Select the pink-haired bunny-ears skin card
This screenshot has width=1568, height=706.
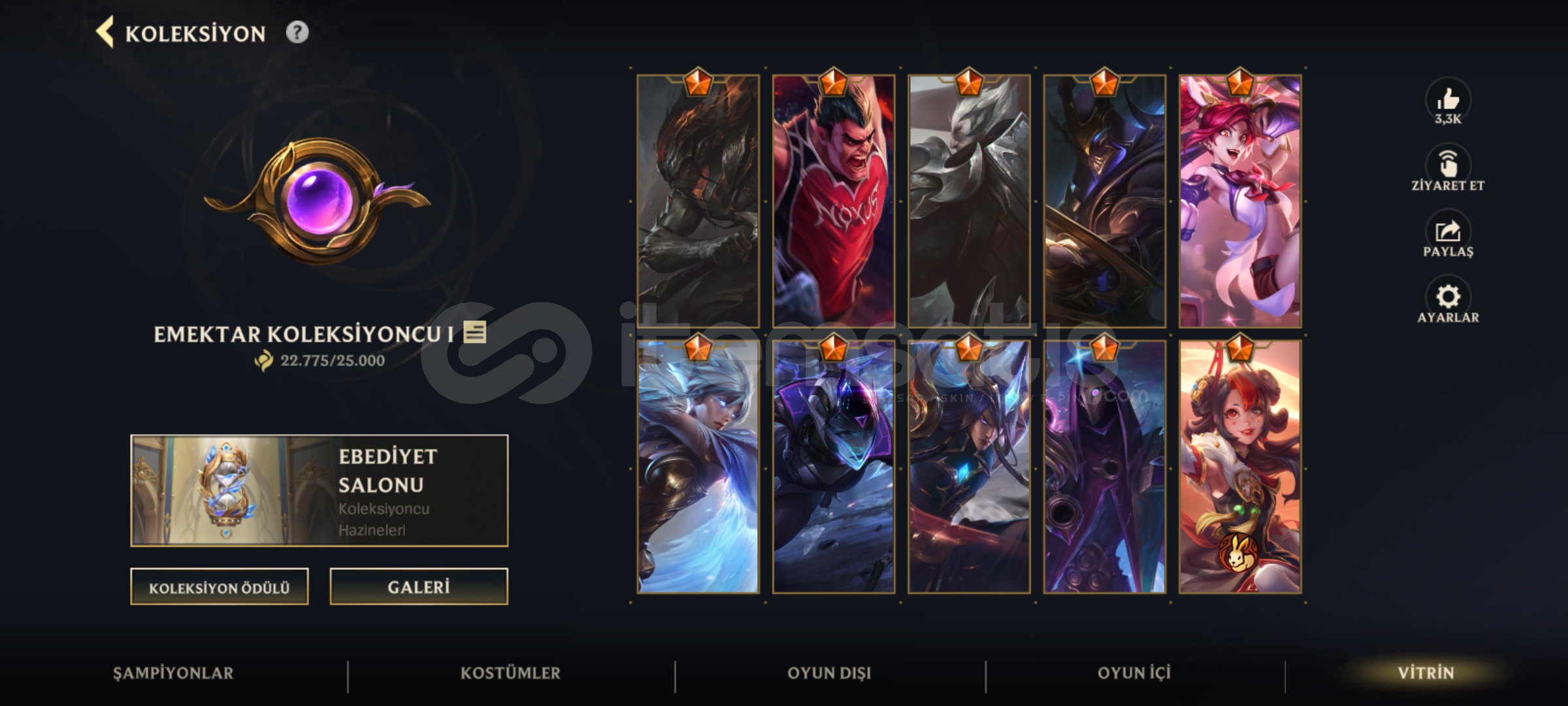(x=1240, y=201)
